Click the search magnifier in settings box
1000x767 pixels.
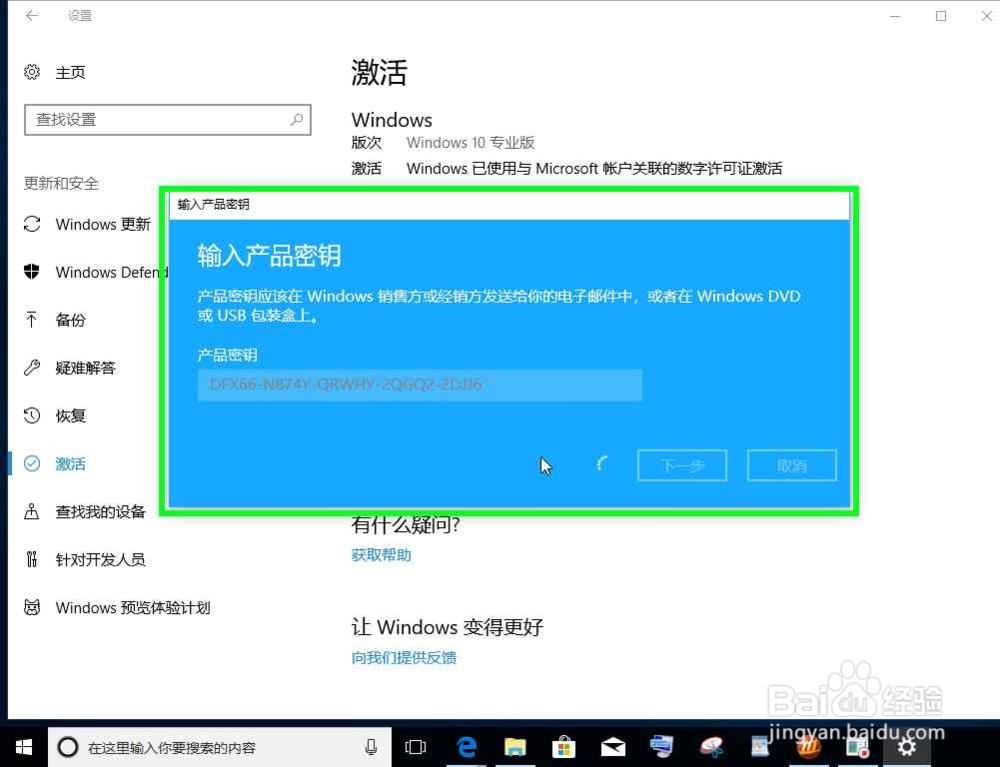(297, 119)
